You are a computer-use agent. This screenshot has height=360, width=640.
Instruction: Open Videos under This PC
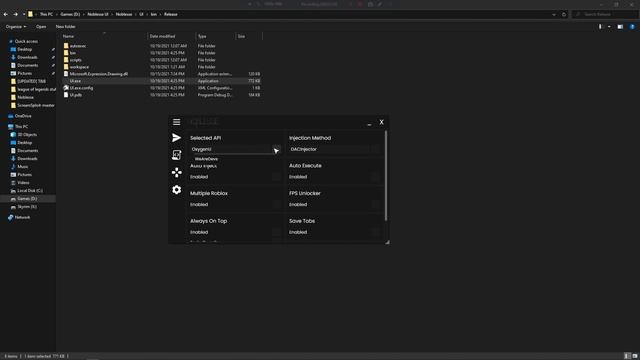[23, 182]
